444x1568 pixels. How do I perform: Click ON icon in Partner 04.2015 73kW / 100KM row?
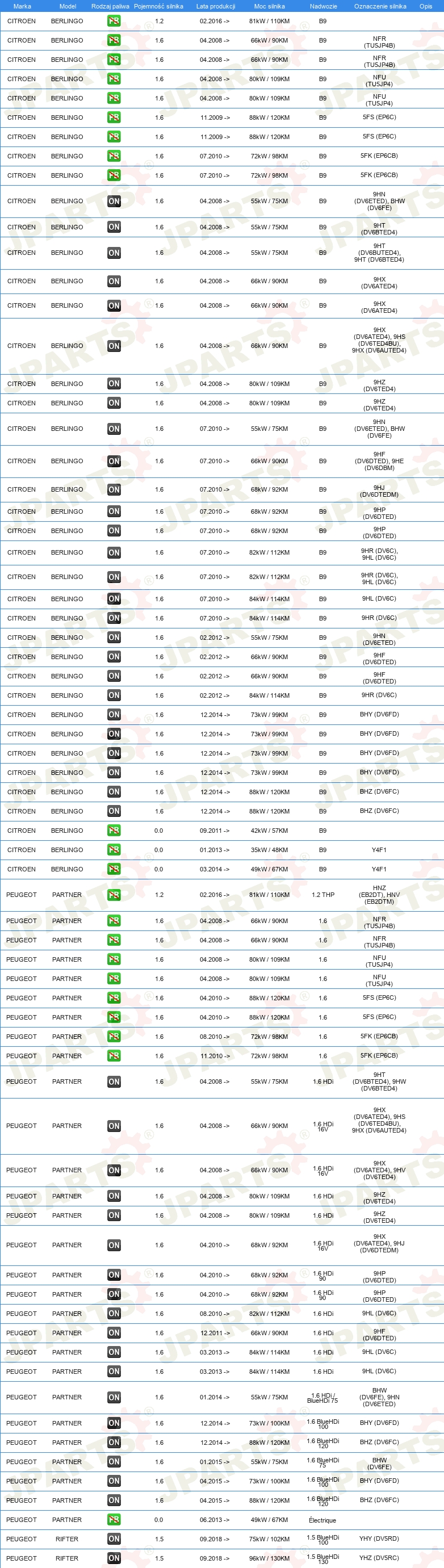click(x=114, y=1481)
